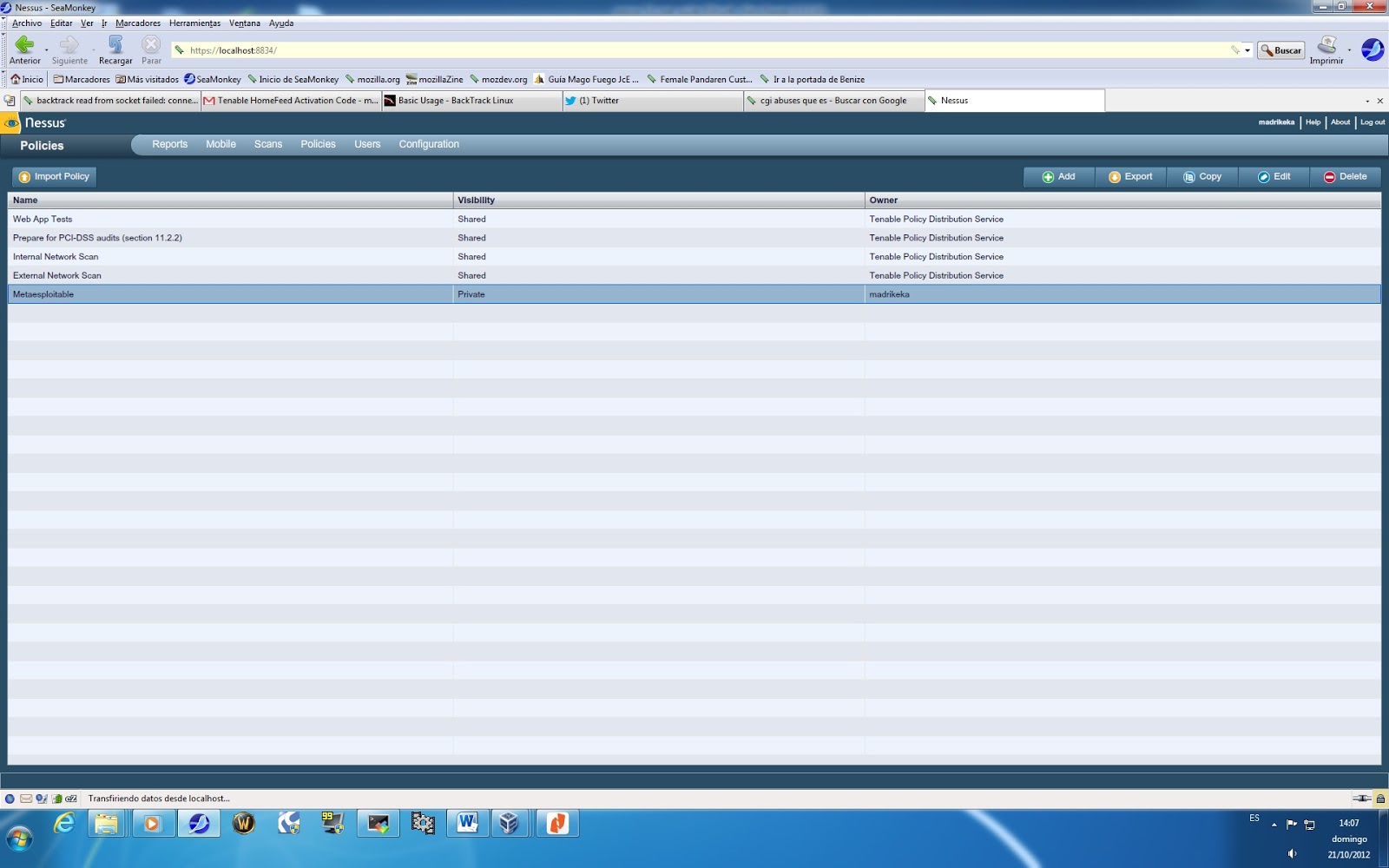Sort policies by the Name column header
The width and height of the screenshot is (1389, 868).
point(230,201)
